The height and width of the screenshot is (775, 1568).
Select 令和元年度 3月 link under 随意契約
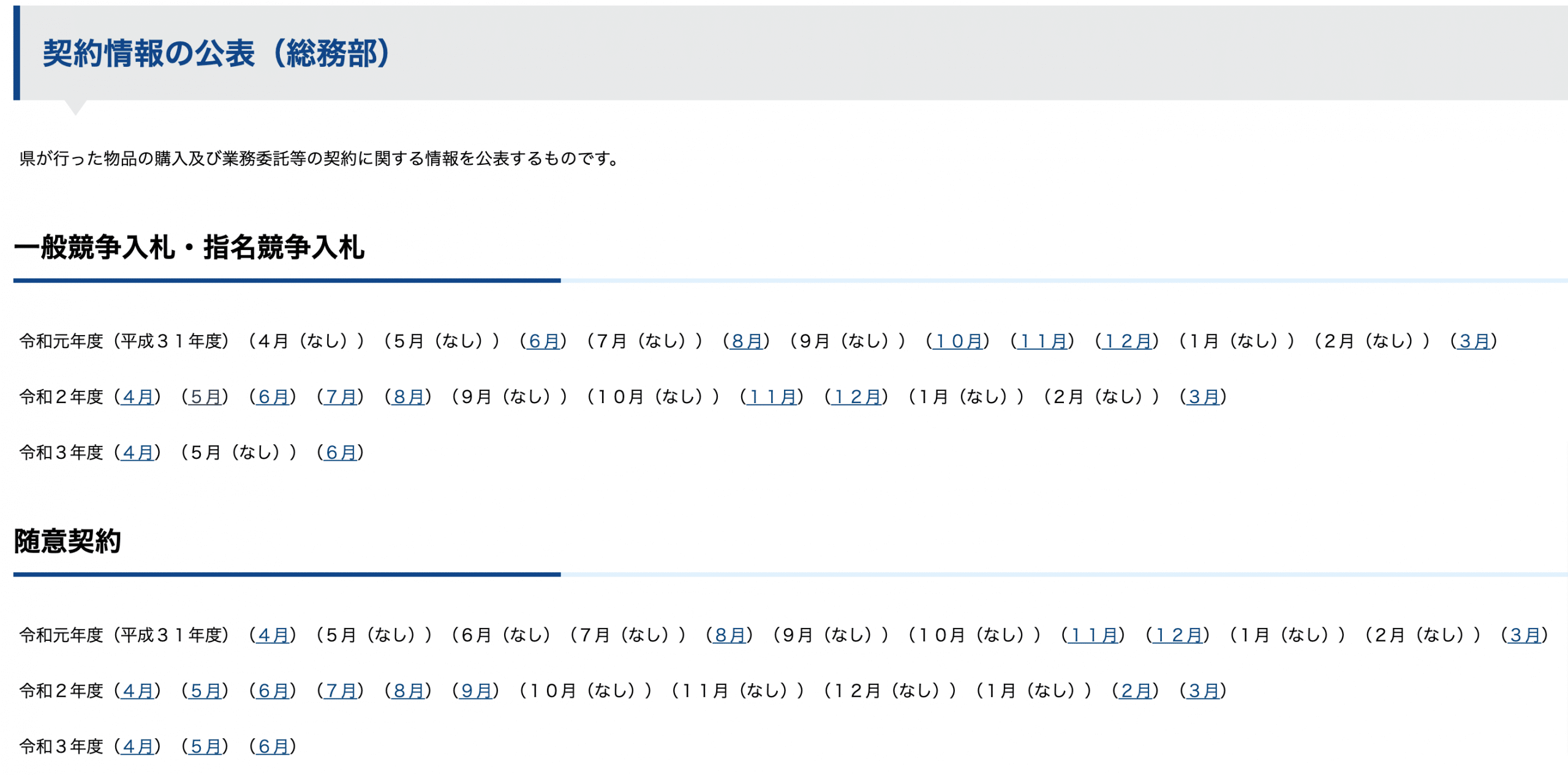1525,635
